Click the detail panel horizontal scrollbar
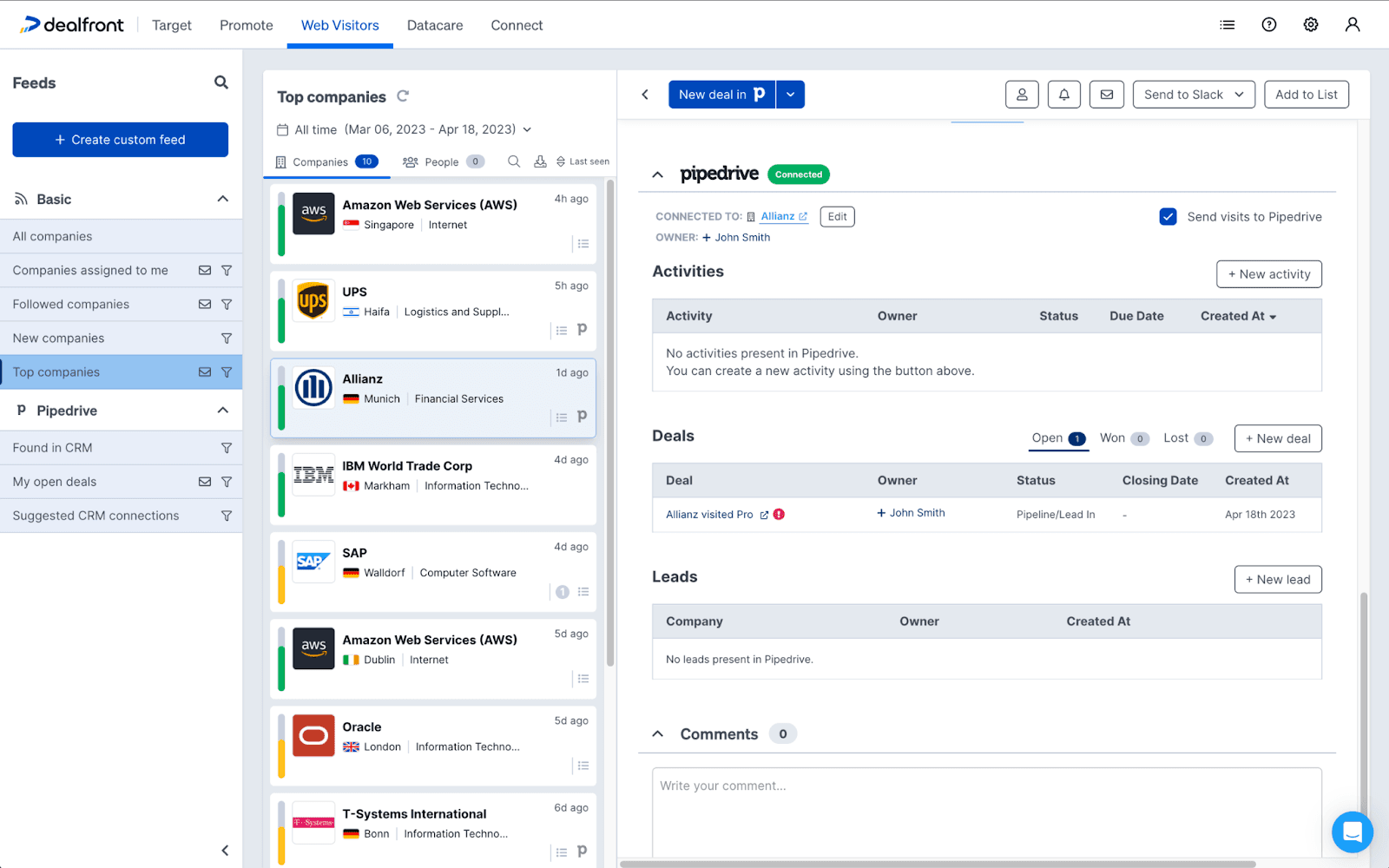The height and width of the screenshot is (868, 1389). pos(938,864)
